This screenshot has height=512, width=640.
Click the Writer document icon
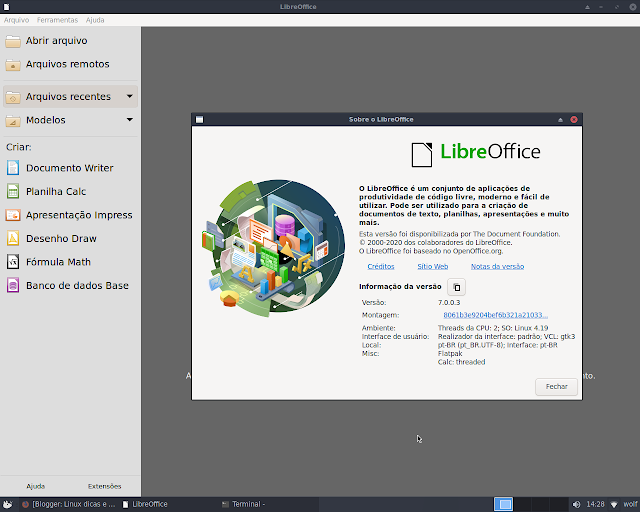pyautogui.click(x=13, y=168)
